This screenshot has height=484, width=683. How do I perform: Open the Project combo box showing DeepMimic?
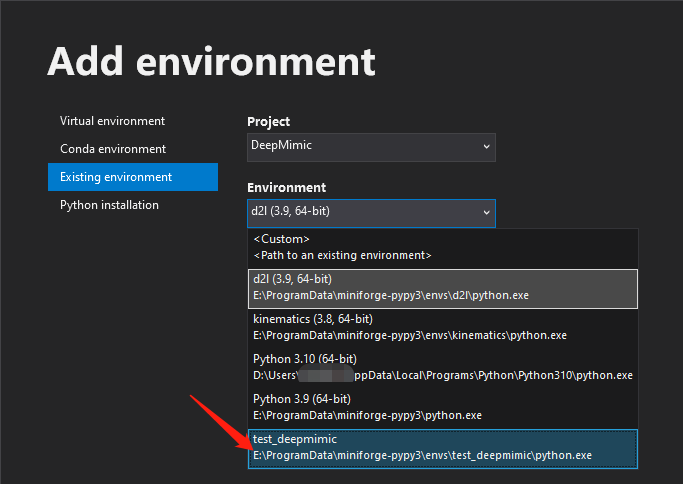360,147
